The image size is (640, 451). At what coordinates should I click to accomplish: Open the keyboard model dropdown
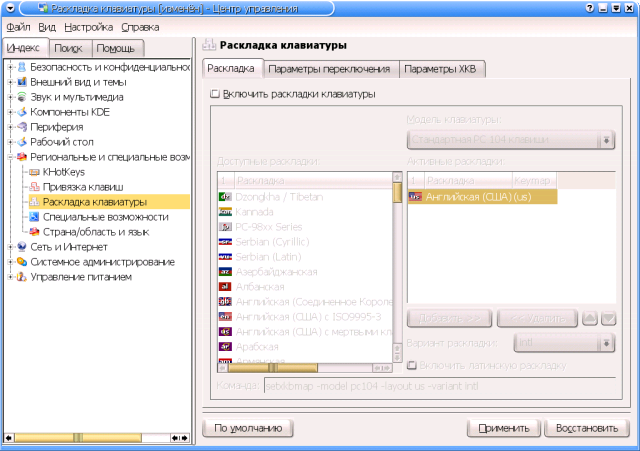pos(511,139)
